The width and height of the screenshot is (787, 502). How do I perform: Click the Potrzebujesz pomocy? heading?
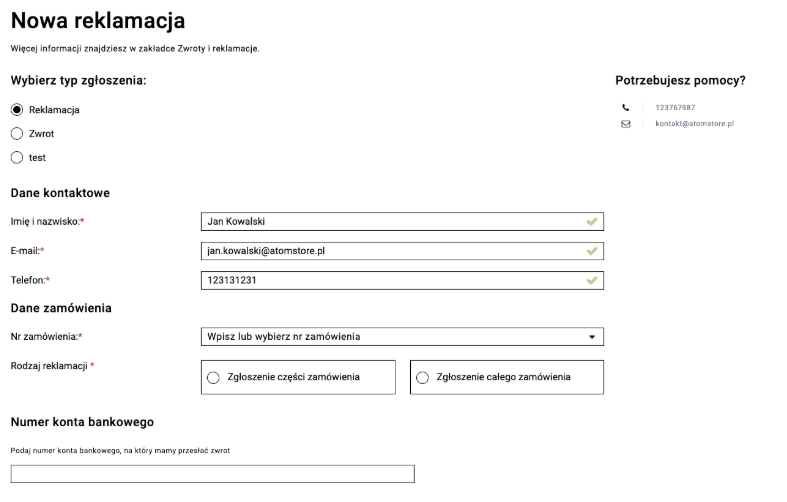(680, 80)
